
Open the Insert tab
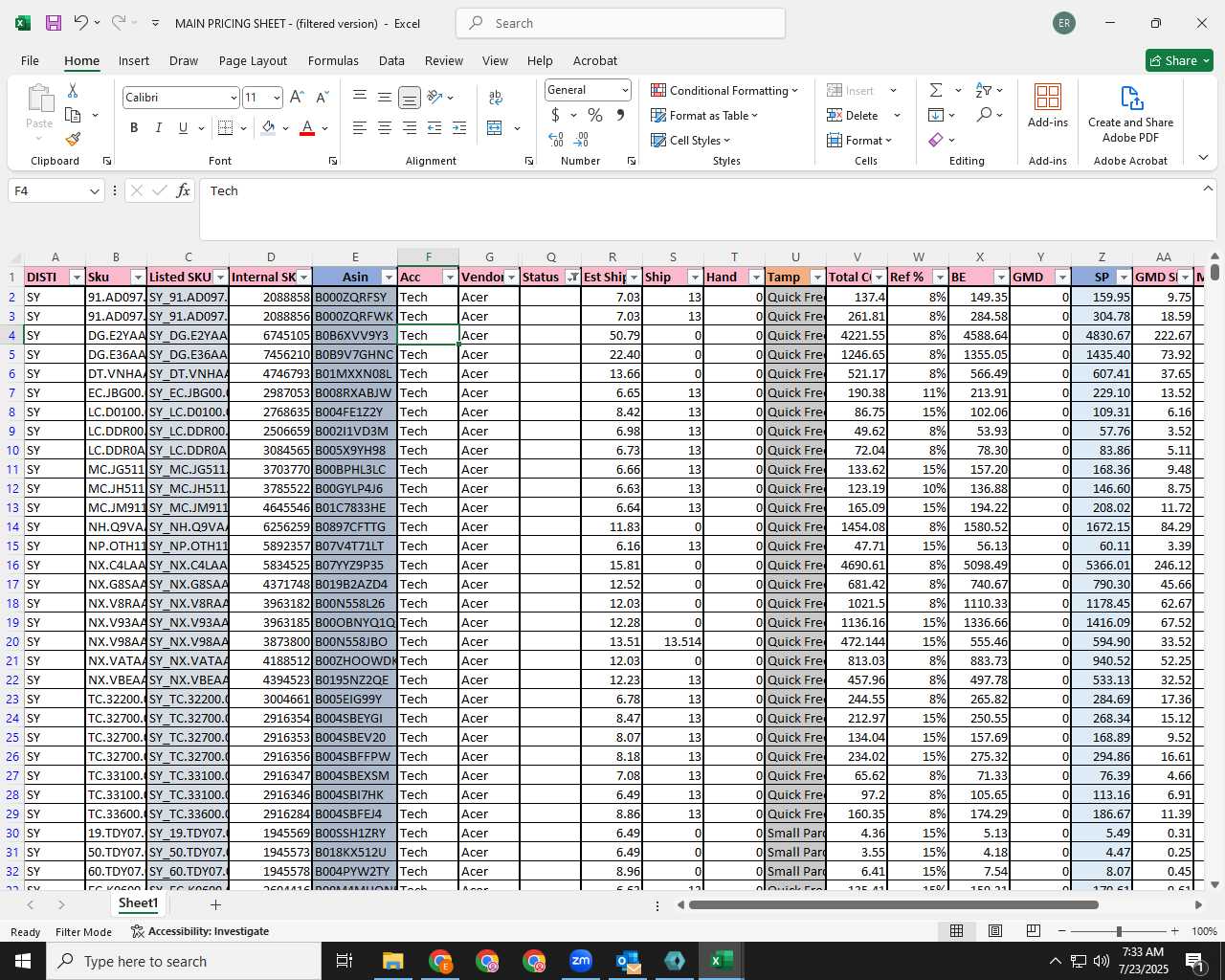click(134, 60)
